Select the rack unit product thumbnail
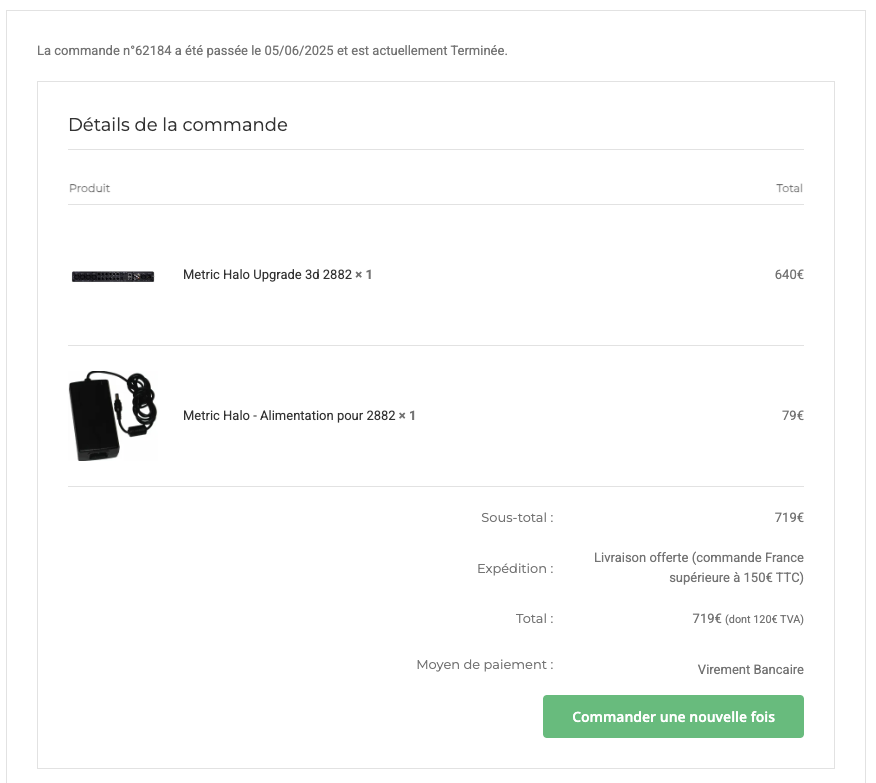The height and width of the screenshot is (783, 876). [113, 276]
